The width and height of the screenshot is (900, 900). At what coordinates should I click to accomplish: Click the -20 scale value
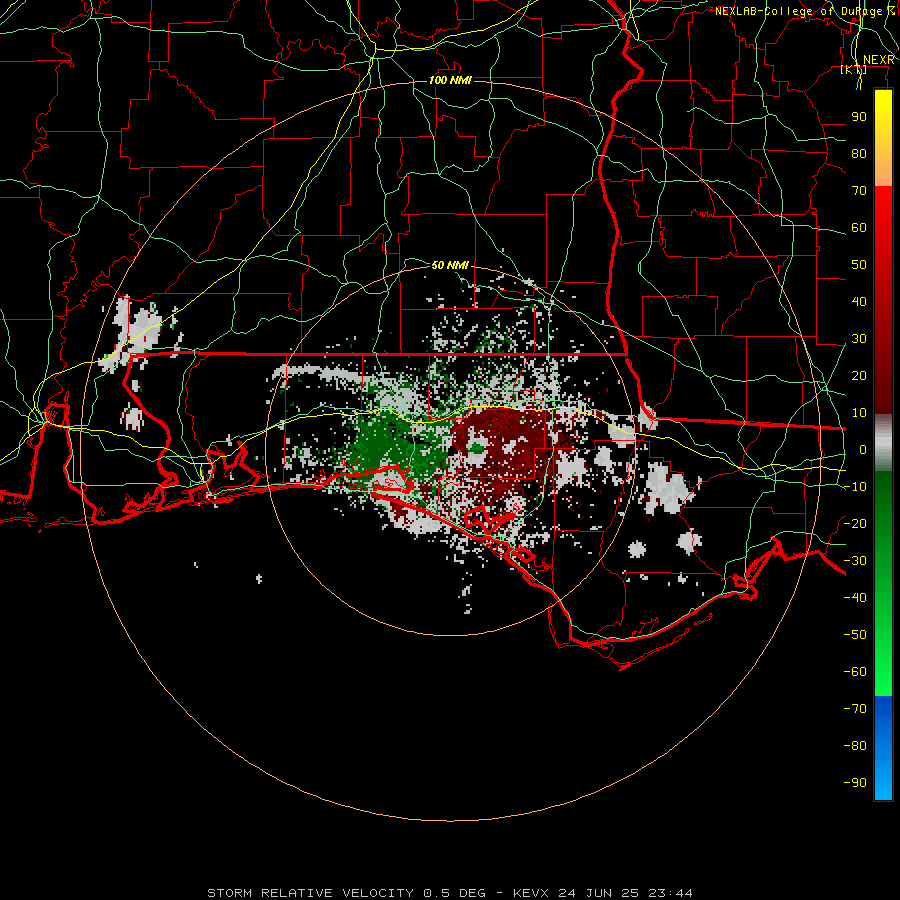coord(855,523)
